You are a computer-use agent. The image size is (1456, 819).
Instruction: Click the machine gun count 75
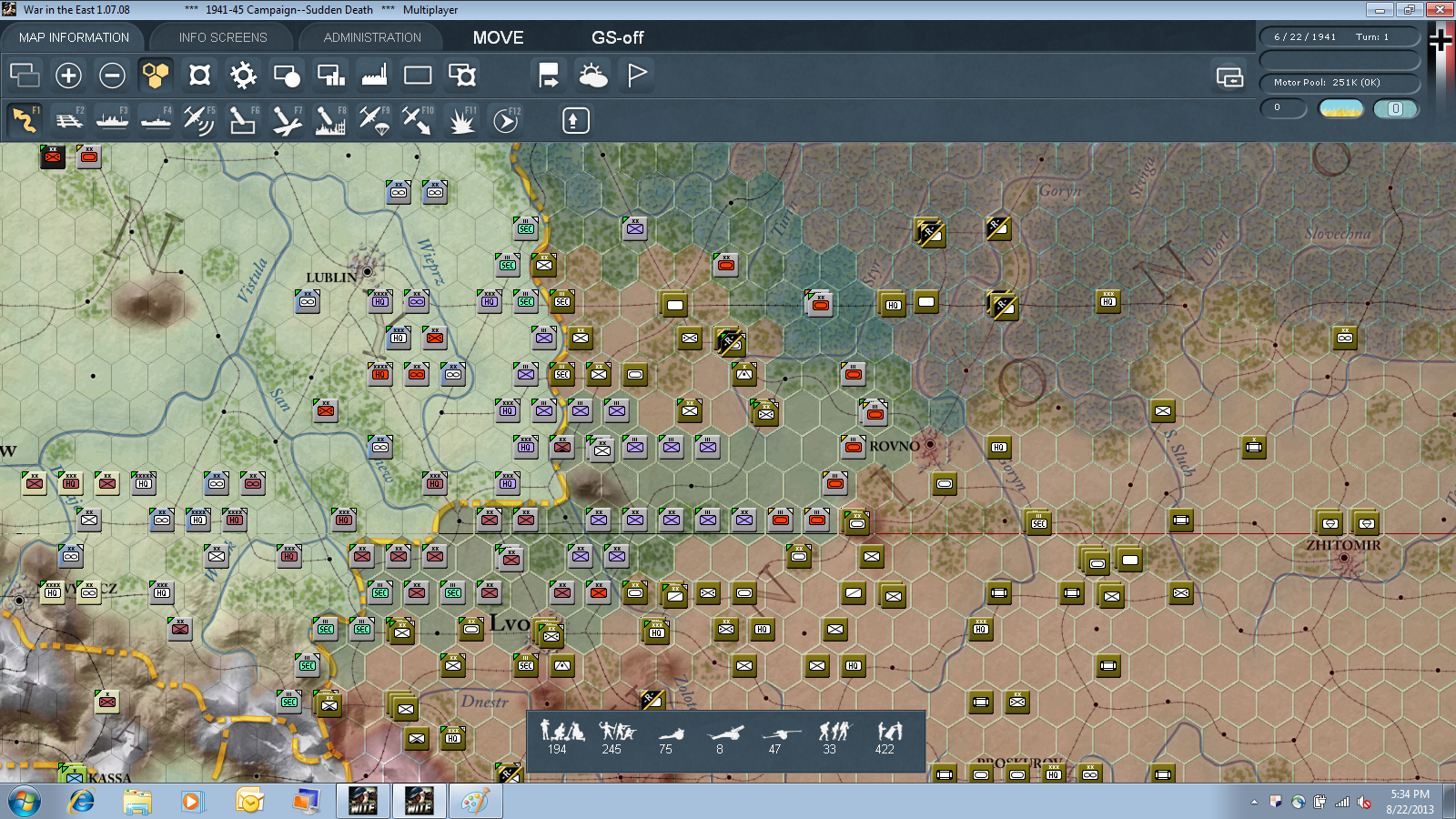(665, 749)
